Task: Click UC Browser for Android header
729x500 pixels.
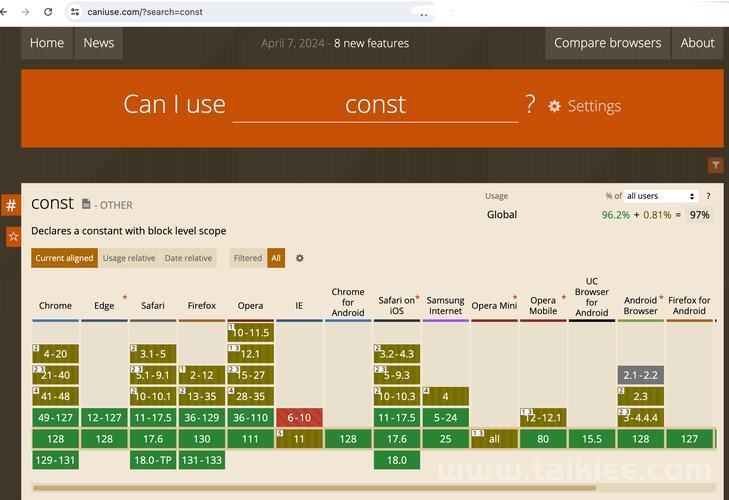Action: (591, 297)
